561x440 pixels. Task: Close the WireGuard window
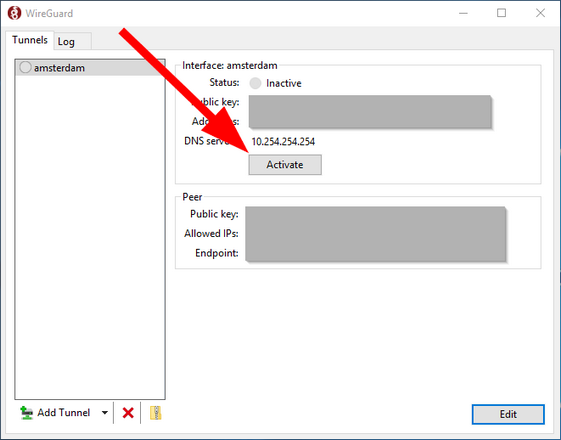coord(540,13)
